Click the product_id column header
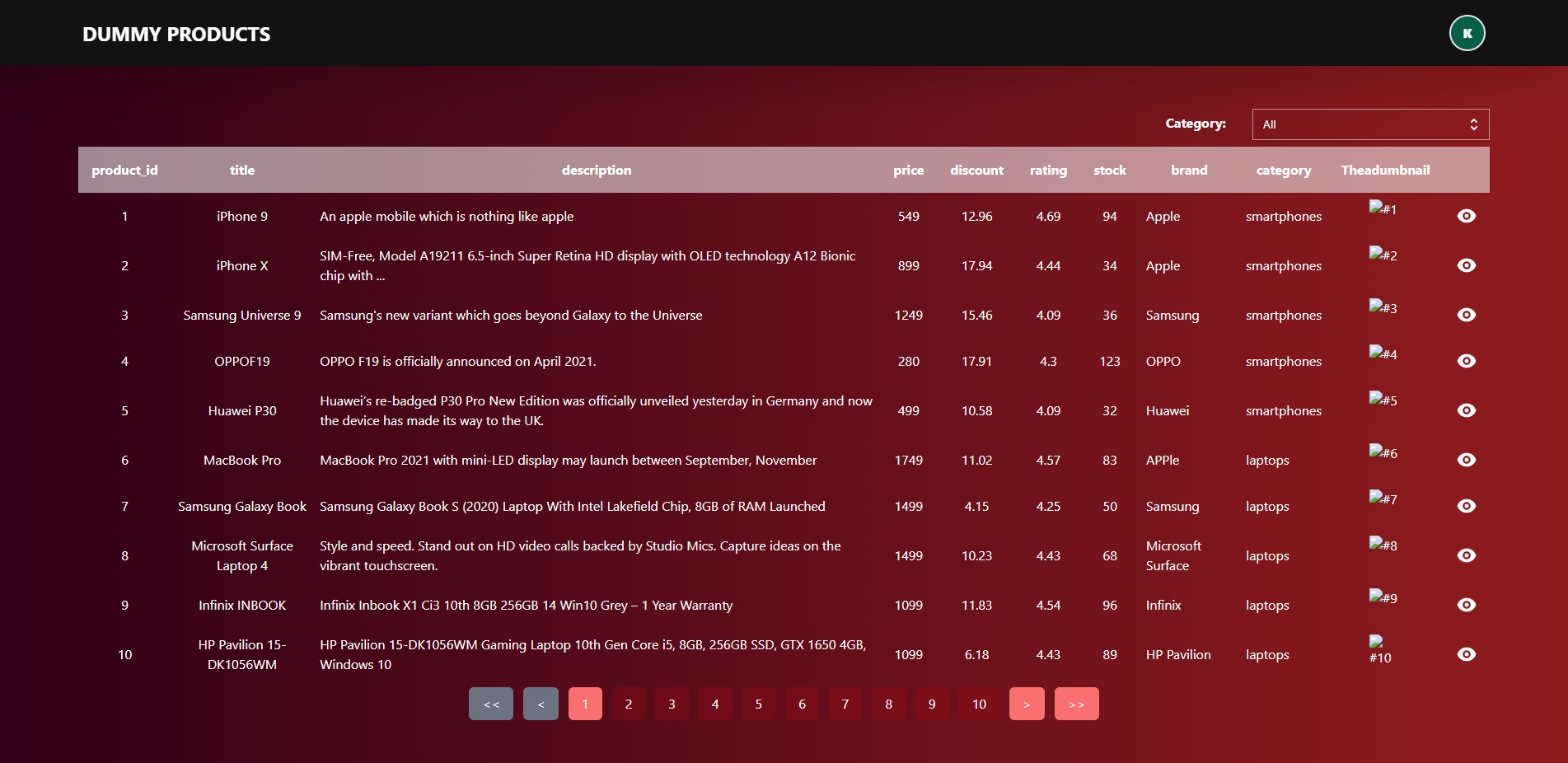The height and width of the screenshot is (763, 1568). pos(124,170)
